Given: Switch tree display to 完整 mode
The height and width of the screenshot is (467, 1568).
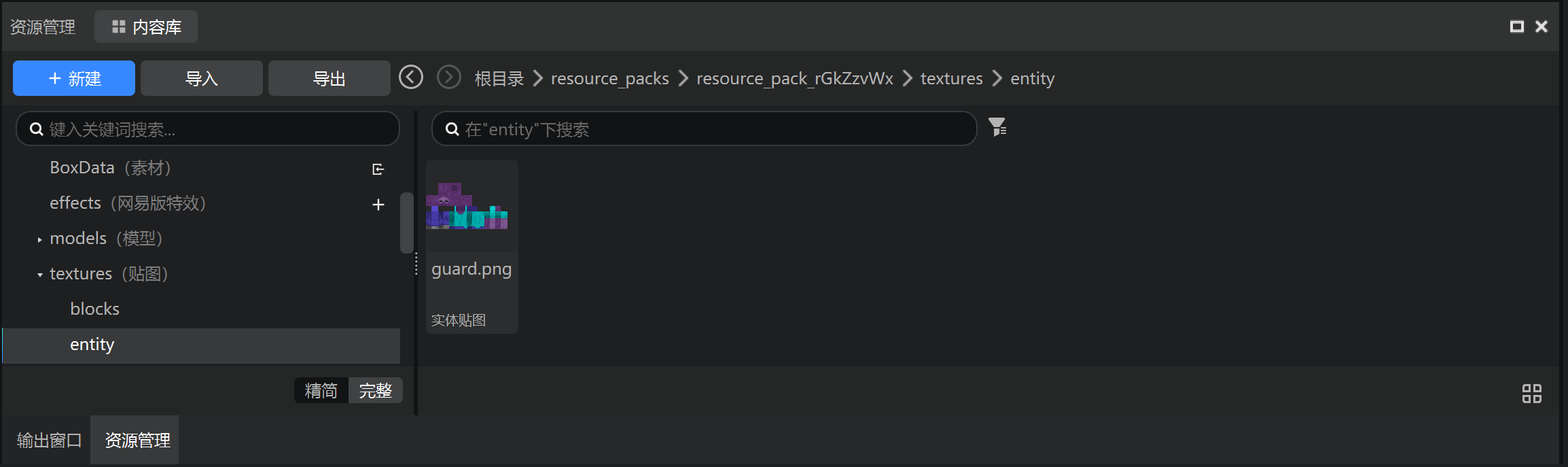Looking at the screenshot, I should tap(376, 390).
